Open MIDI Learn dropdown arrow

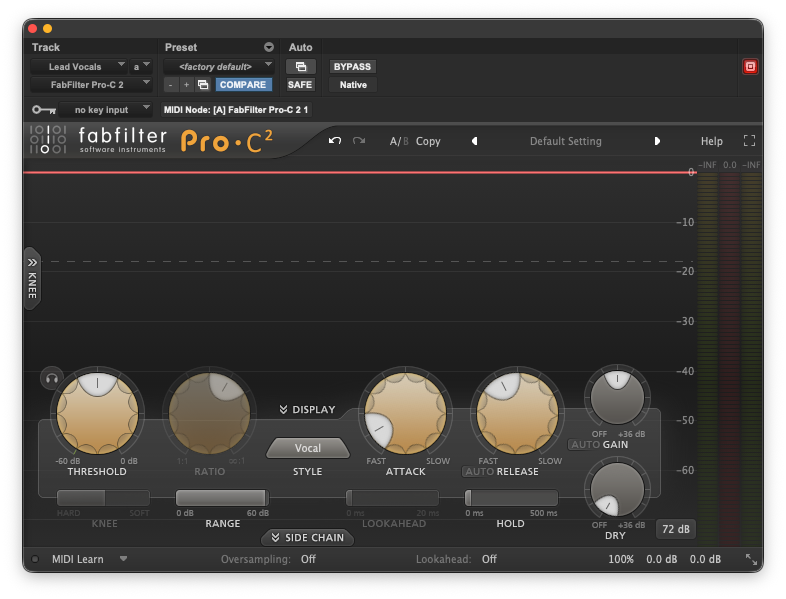[x=123, y=559]
